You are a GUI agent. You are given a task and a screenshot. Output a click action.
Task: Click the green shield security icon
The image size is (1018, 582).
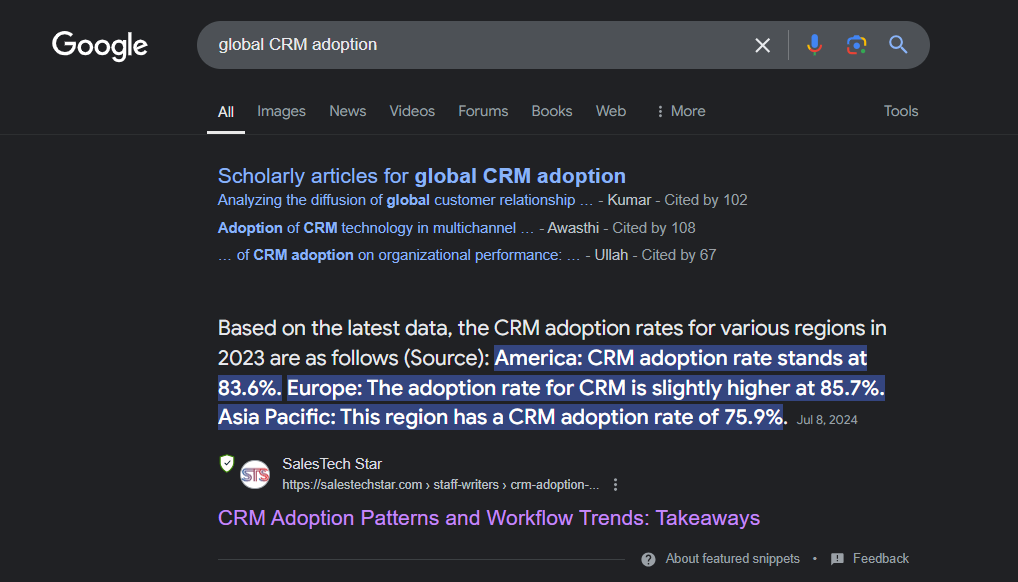tap(227, 463)
